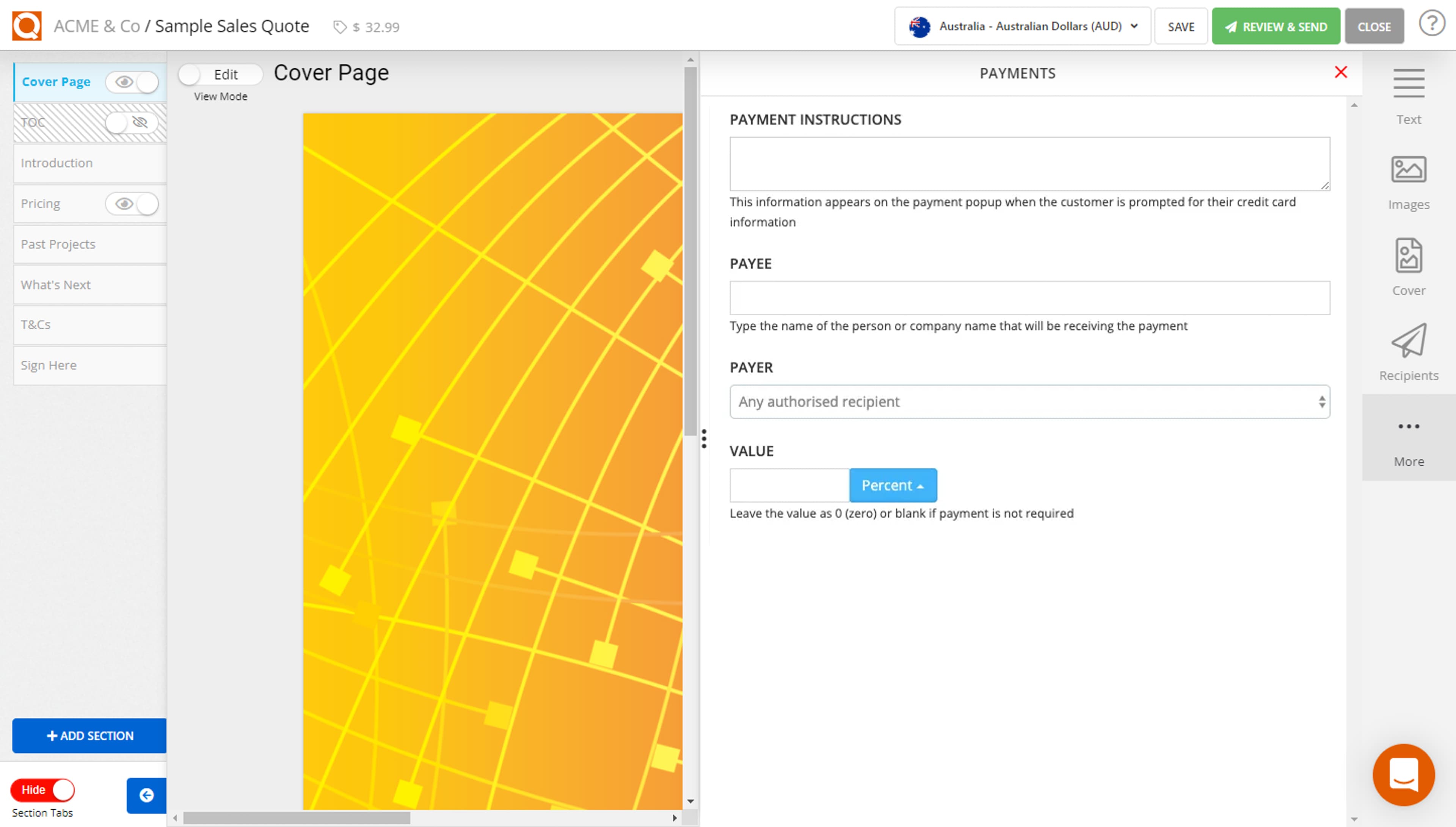
Task: Click the help question mark icon
Action: point(1432,23)
